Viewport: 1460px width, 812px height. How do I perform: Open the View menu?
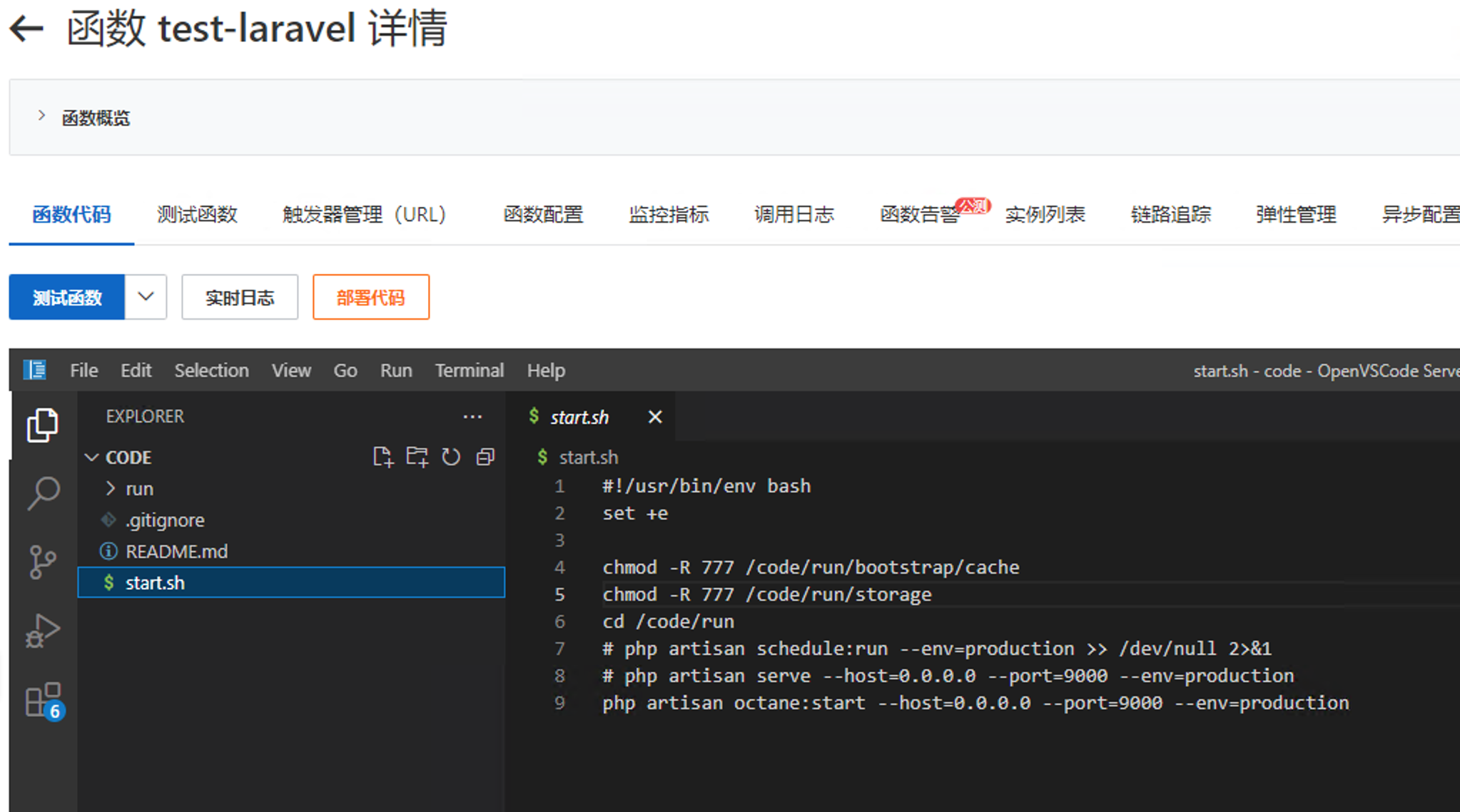click(x=291, y=370)
